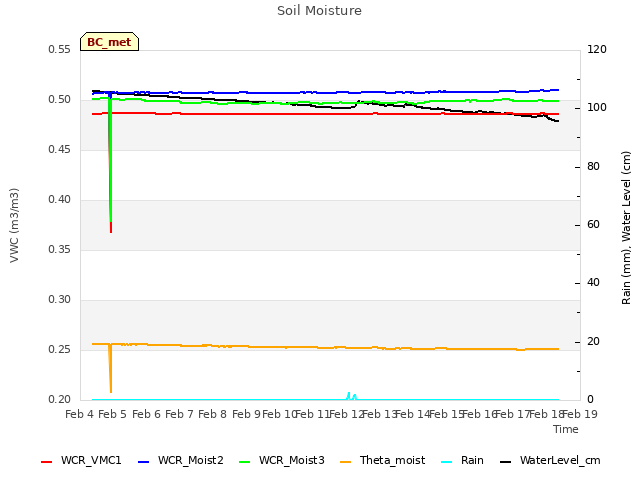Click the Rain (mm), Water Level axis label

point(626,228)
